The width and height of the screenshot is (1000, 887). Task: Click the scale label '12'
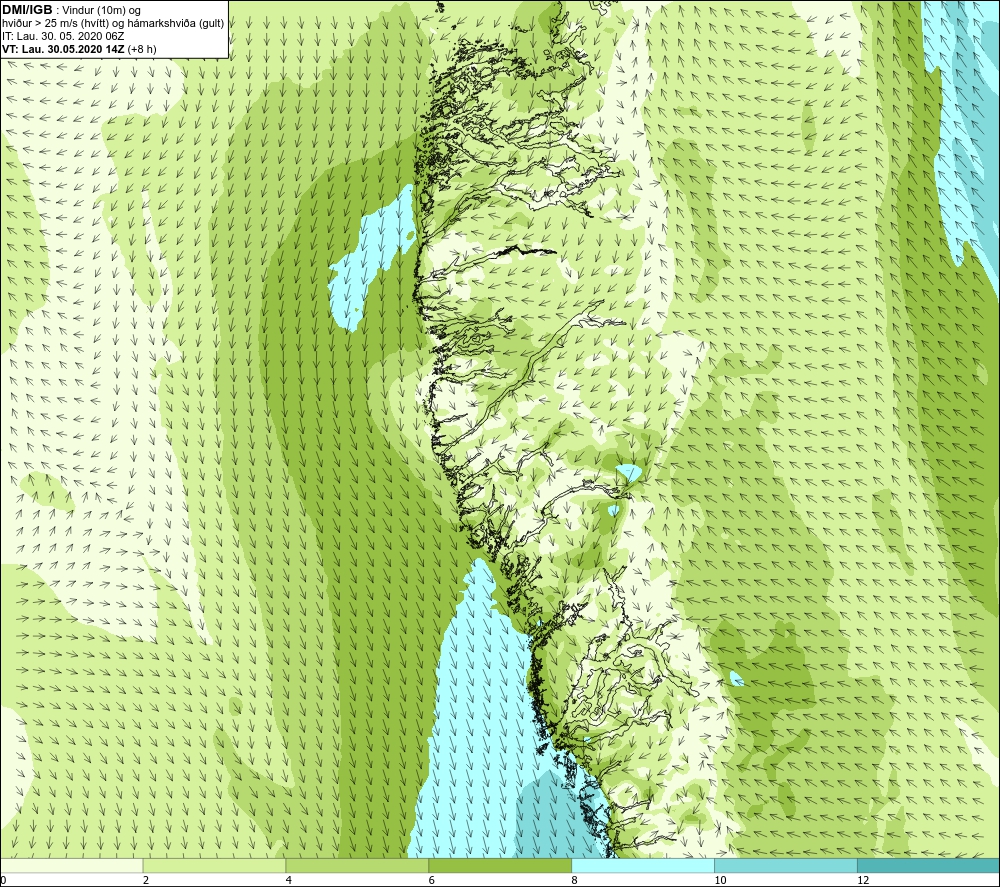[x=863, y=880]
